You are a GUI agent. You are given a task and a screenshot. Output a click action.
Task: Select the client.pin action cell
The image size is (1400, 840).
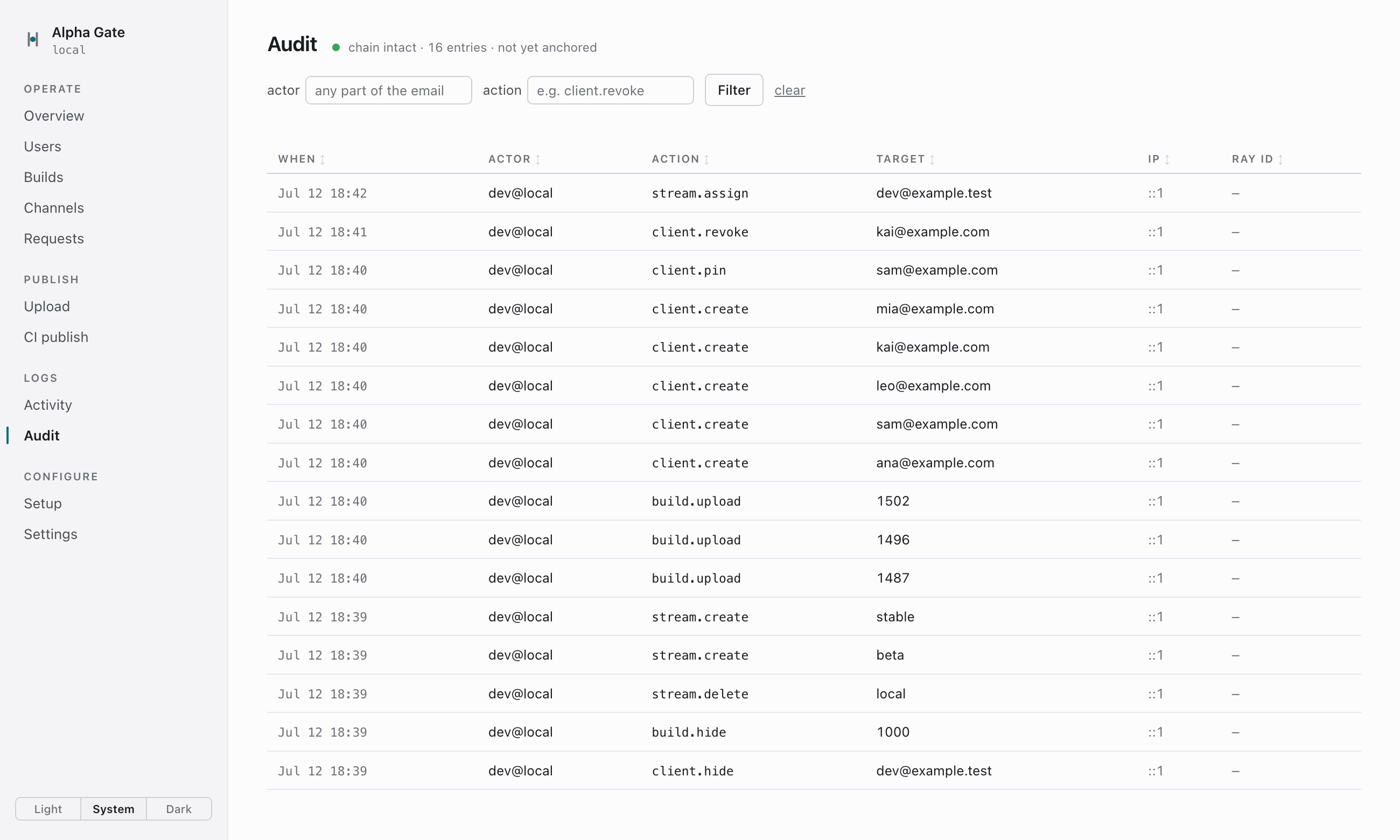pos(689,270)
